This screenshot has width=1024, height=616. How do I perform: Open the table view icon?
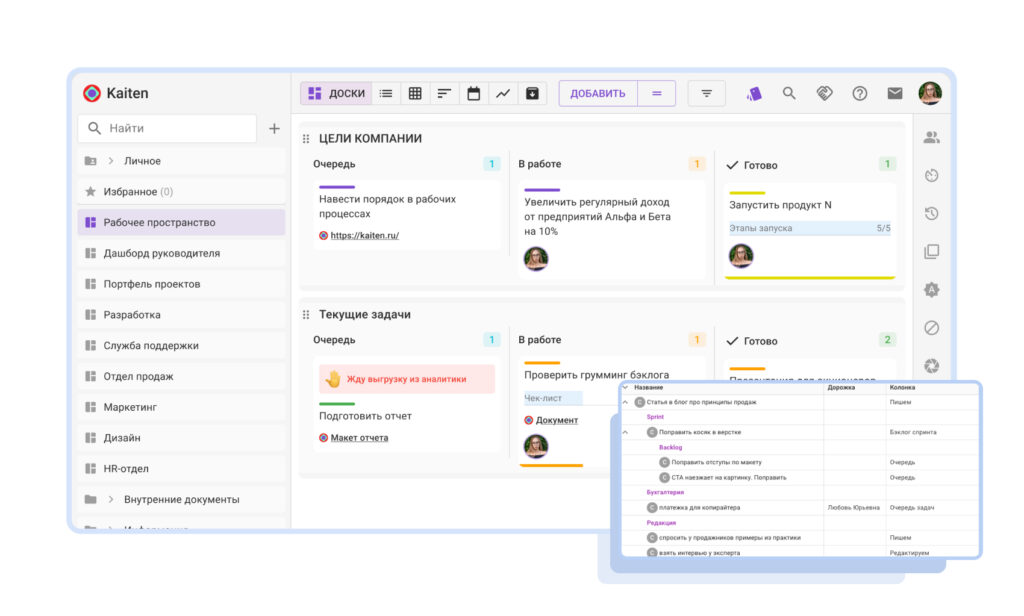click(x=414, y=93)
